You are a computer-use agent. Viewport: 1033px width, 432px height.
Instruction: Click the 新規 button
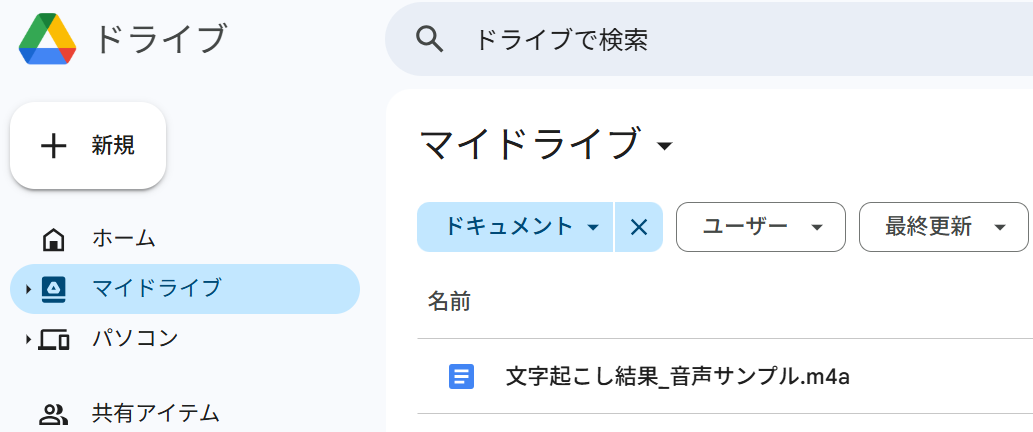point(88,146)
